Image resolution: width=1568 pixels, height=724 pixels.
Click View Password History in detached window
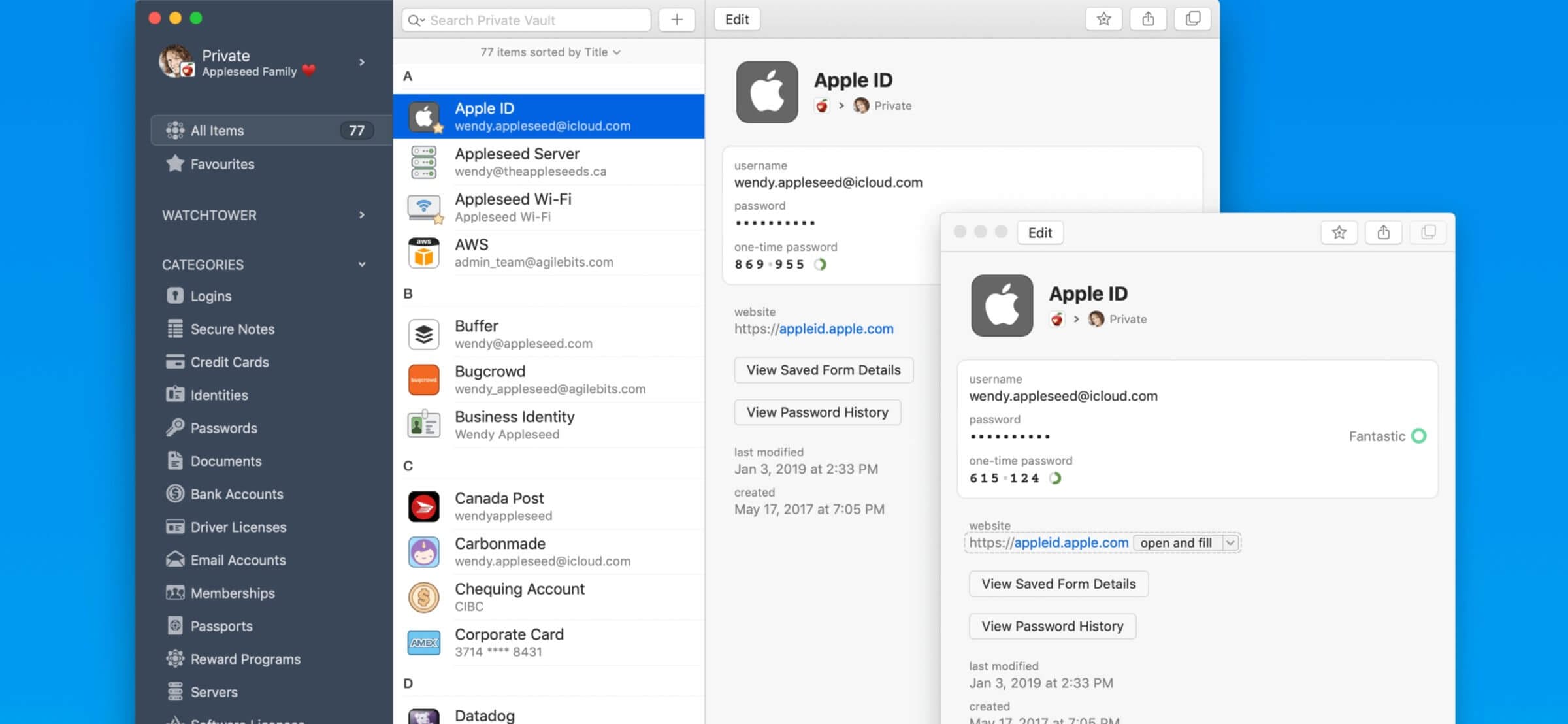click(1053, 626)
